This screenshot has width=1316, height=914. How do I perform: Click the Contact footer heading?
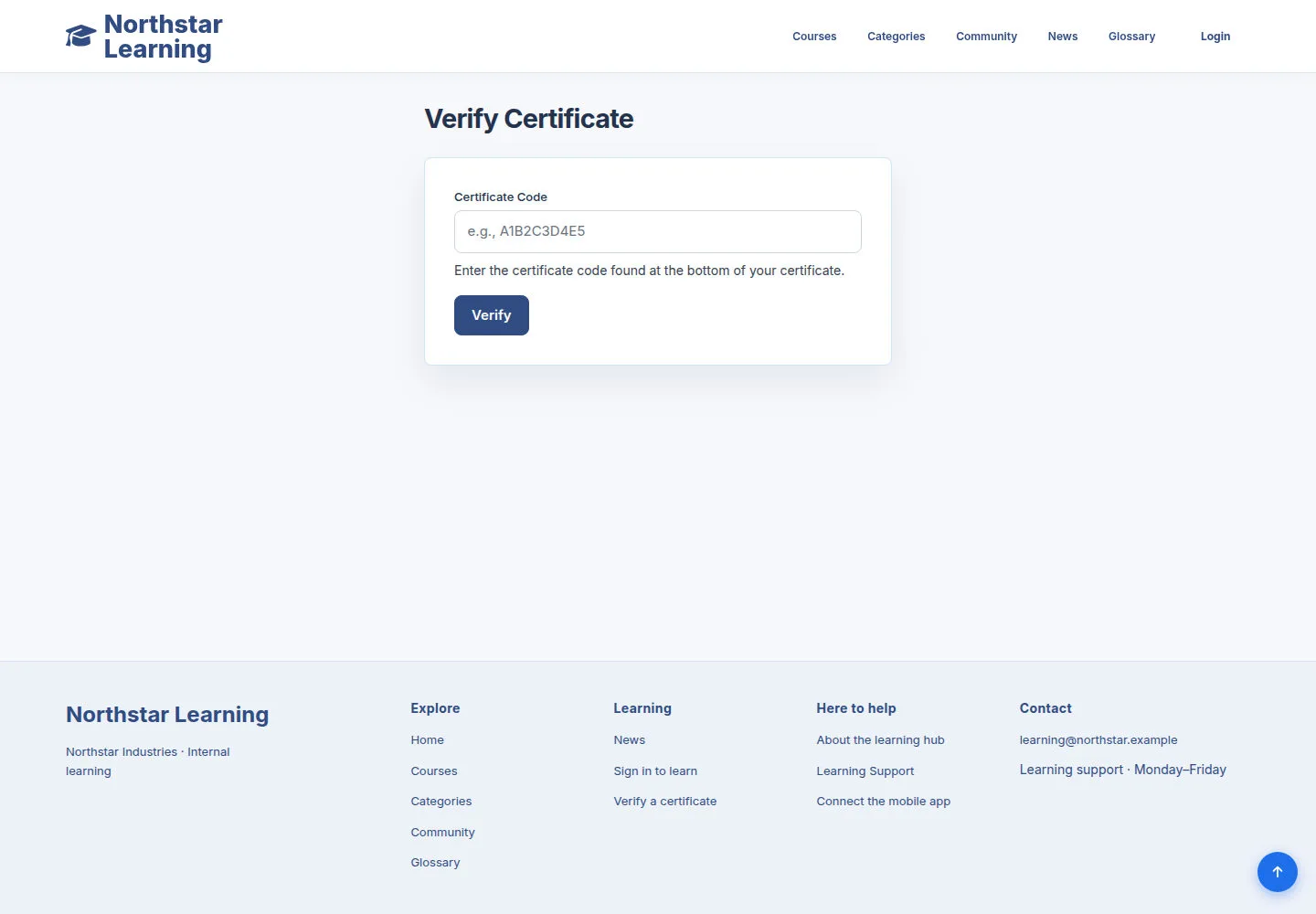click(1045, 708)
